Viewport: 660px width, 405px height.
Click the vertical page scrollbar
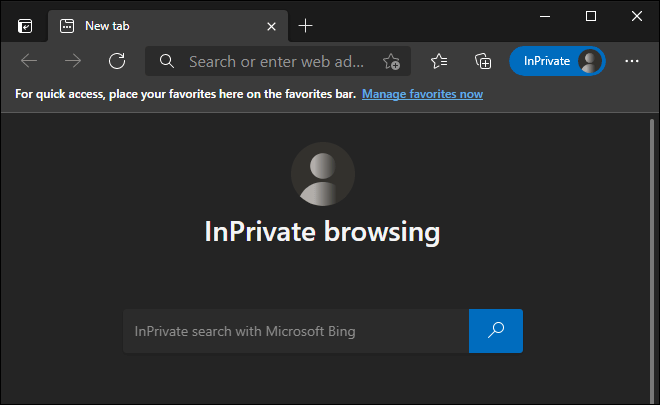coord(652,259)
